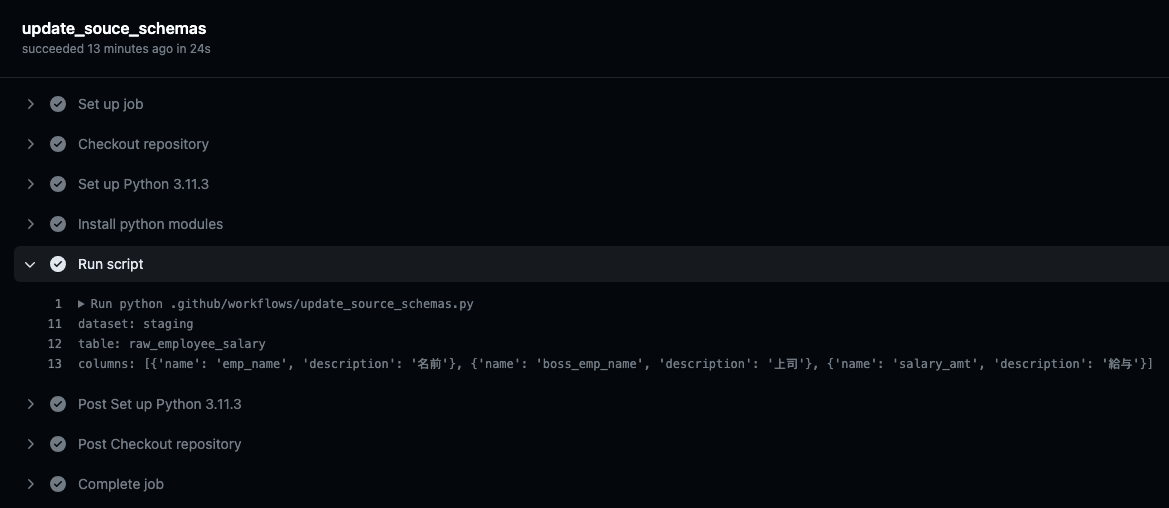
Task: Click success check icon beside Set up Python 3.11.3
Action: (58, 184)
